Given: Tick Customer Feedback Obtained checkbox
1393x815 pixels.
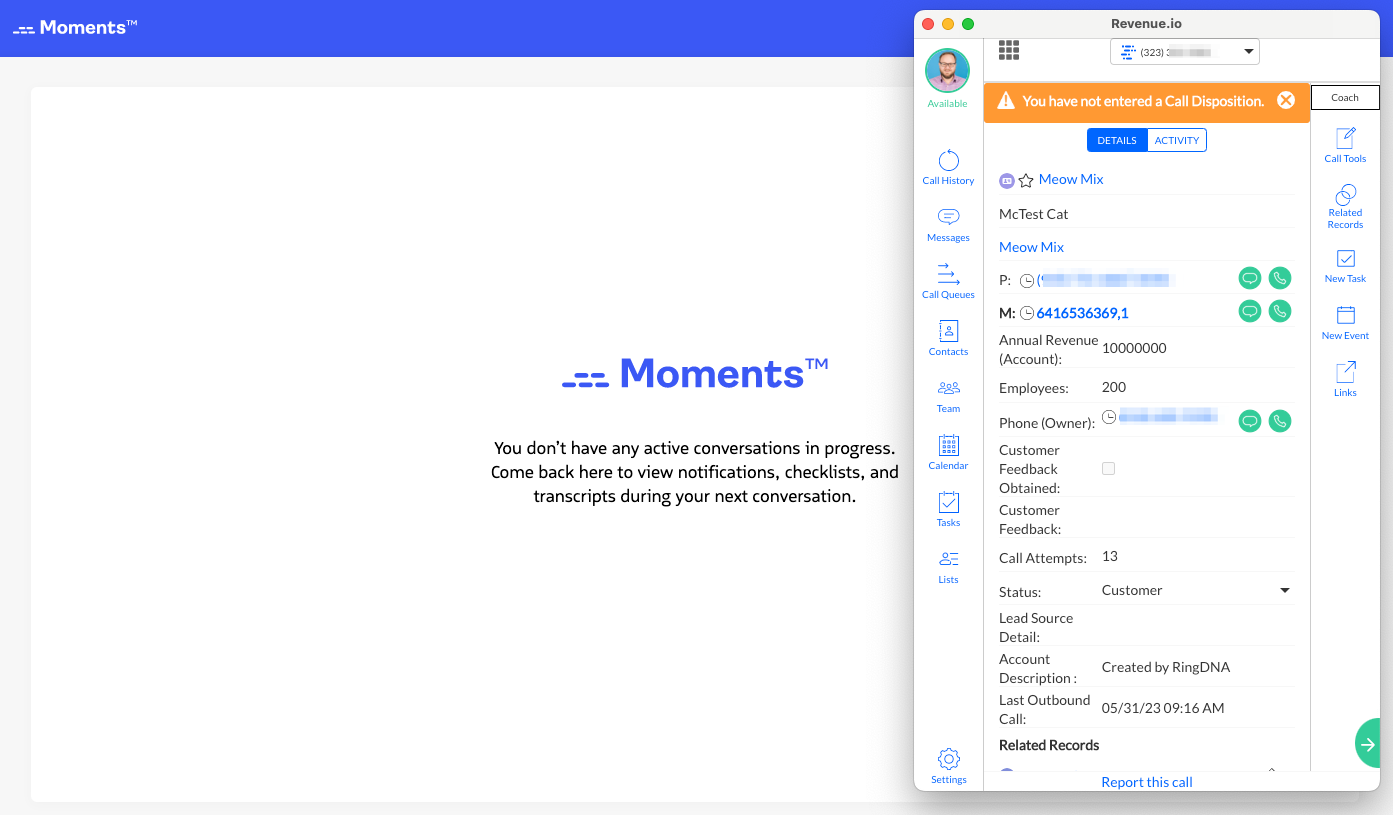Looking at the screenshot, I should pyautogui.click(x=1108, y=468).
